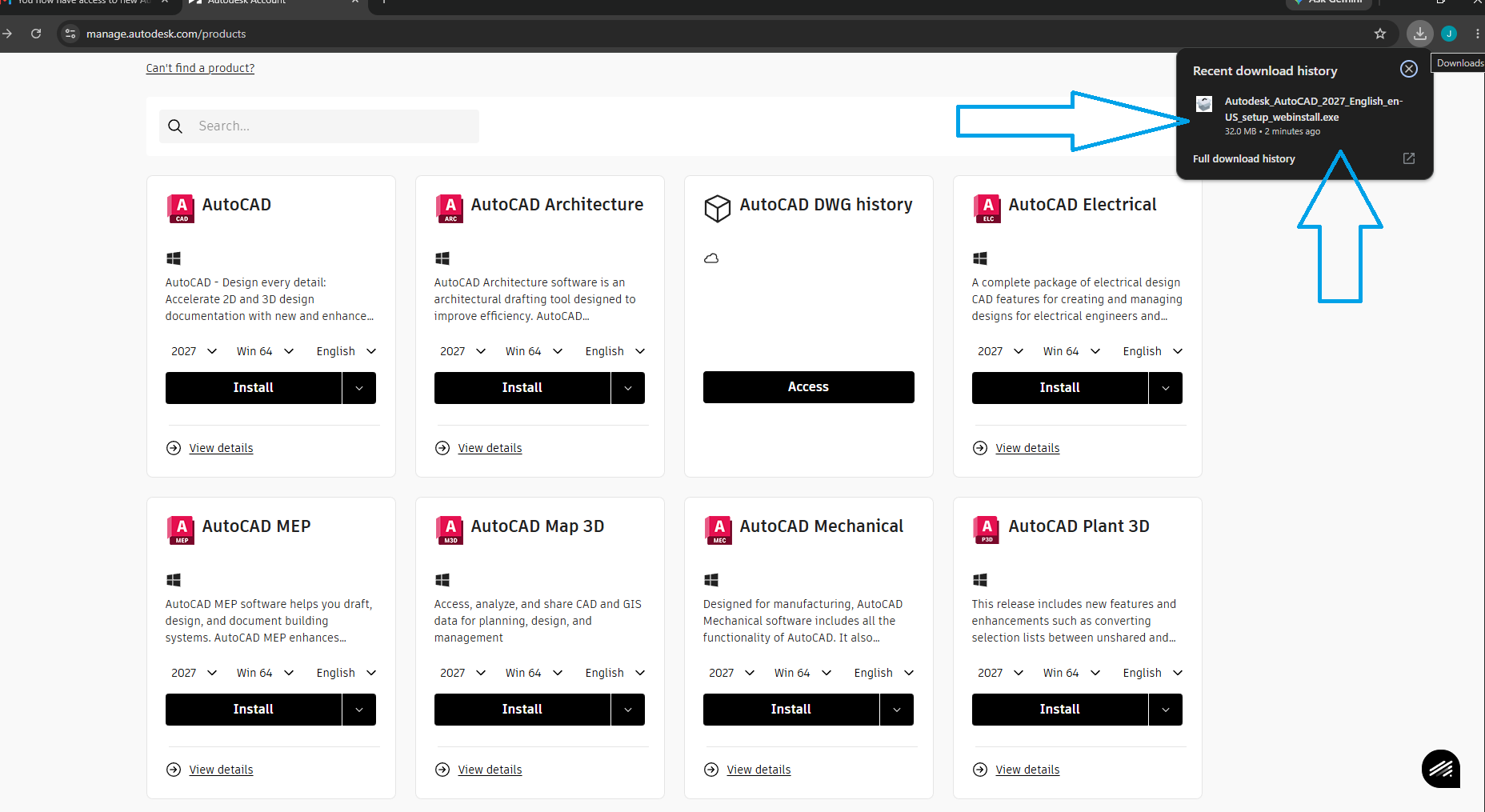Expand install options arrow for AutoCAD Plant 3D

click(1166, 710)
